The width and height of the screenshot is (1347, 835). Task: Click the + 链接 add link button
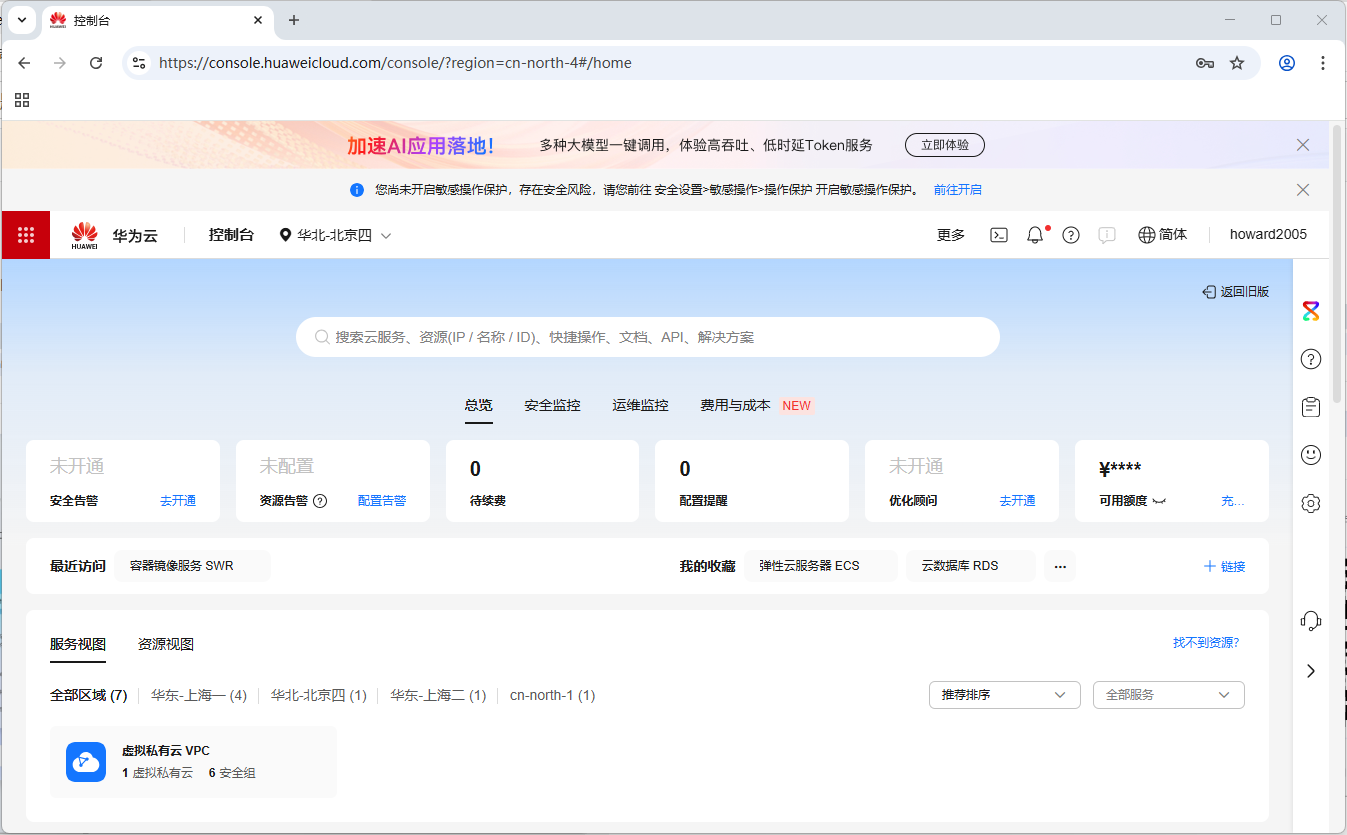point(1225,566)
